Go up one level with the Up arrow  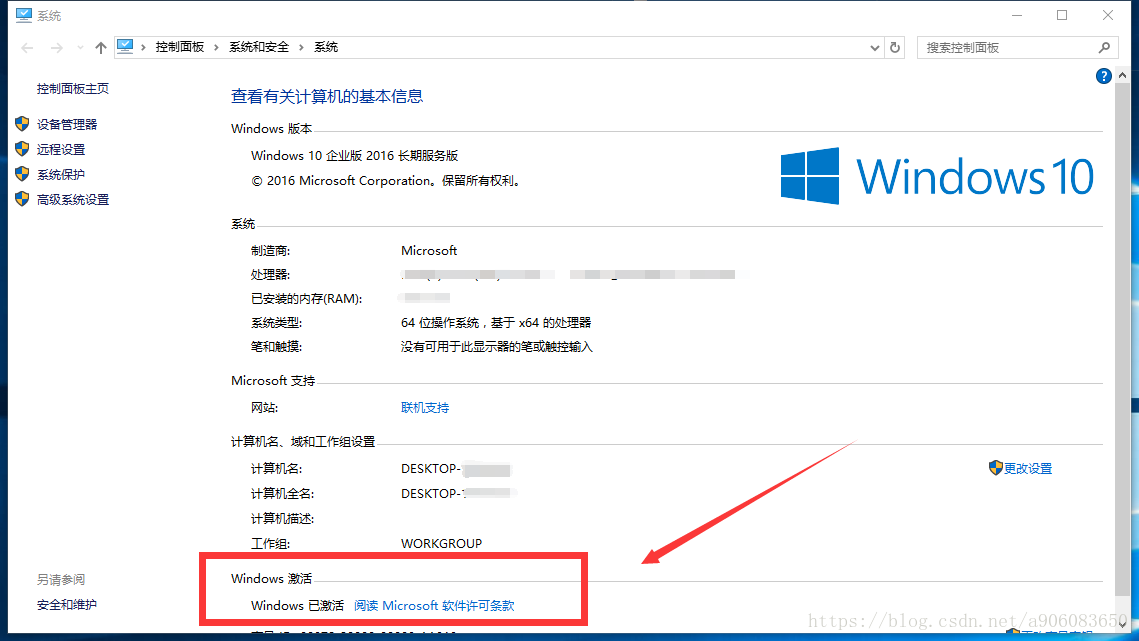pyautogui.click(x=100, y=48)
